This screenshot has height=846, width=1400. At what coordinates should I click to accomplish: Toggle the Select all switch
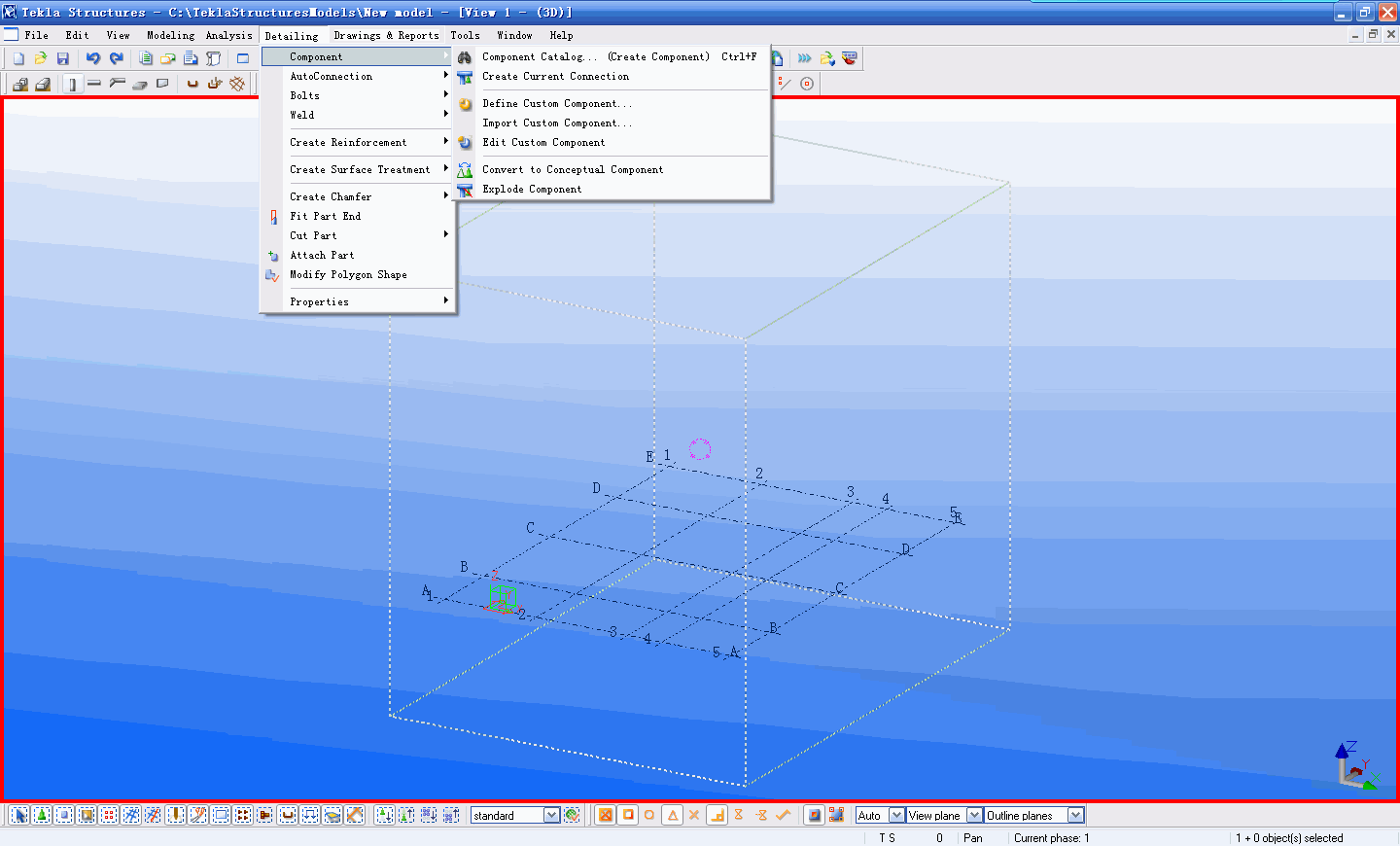(17, 815)
